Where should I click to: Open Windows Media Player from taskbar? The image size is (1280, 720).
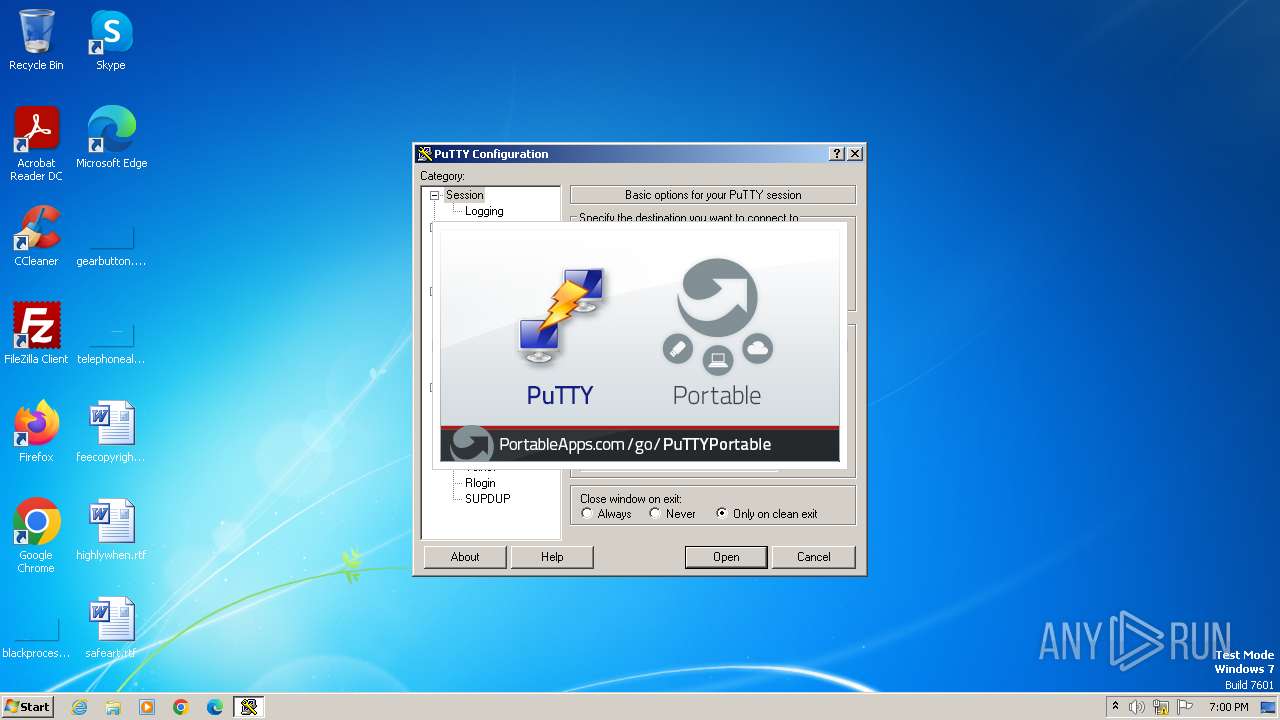[x=147, y=707]
